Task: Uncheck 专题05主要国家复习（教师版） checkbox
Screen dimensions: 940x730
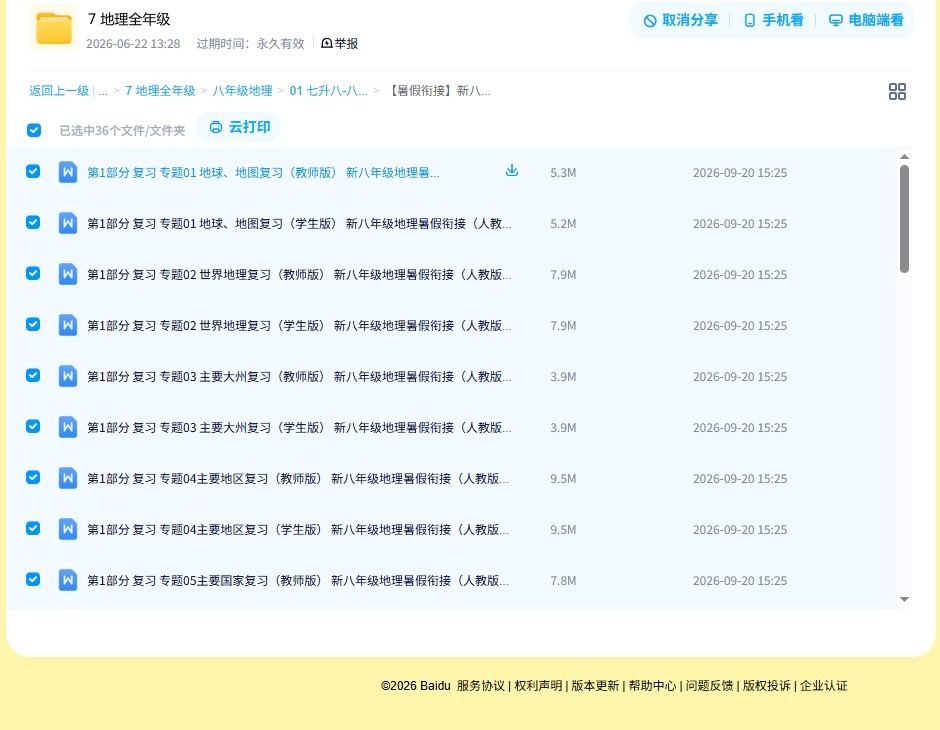Action: [33, 579]
